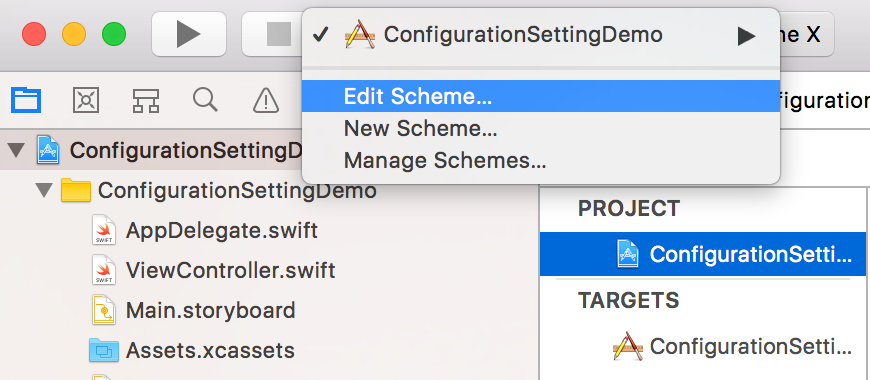Click the Stop button in the toolbar
The image size is (870, 380).
coord(272,34)
